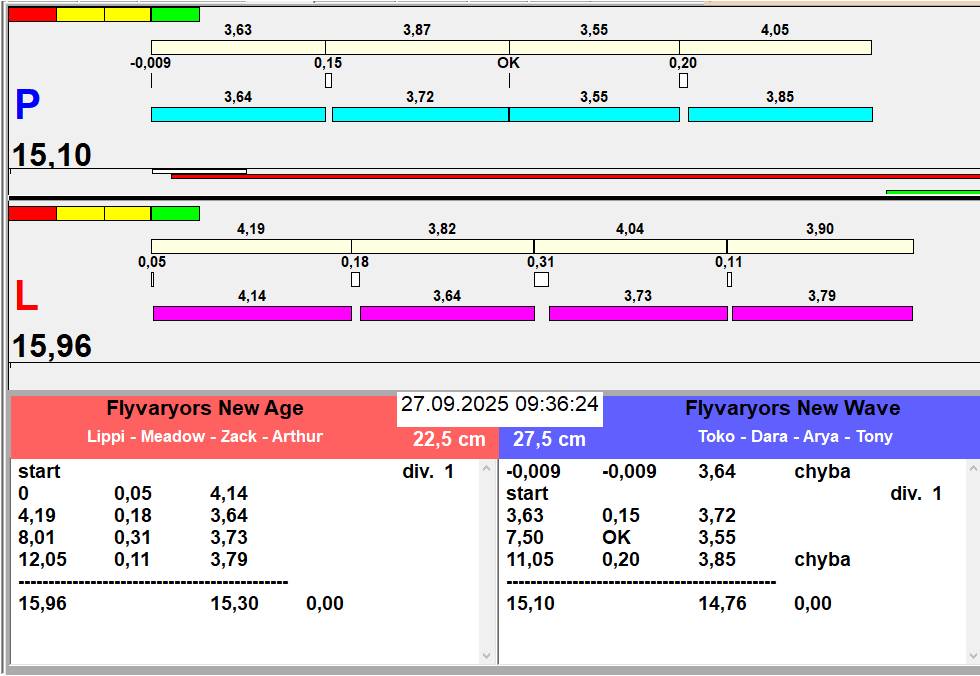Click the 27.09.2025 timestamp field

[500, 404]
